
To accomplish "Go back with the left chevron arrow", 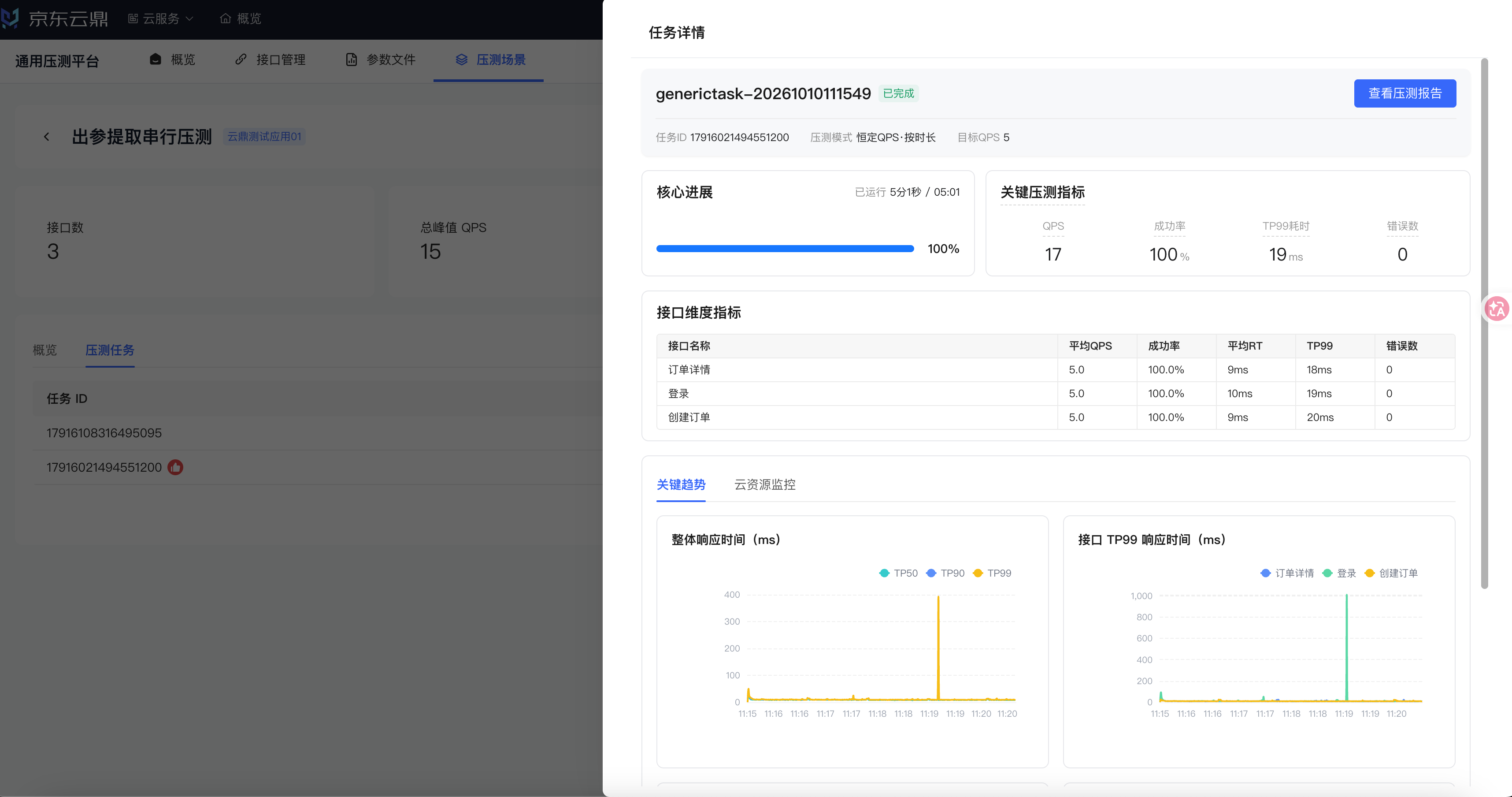I will pos(47,137).
